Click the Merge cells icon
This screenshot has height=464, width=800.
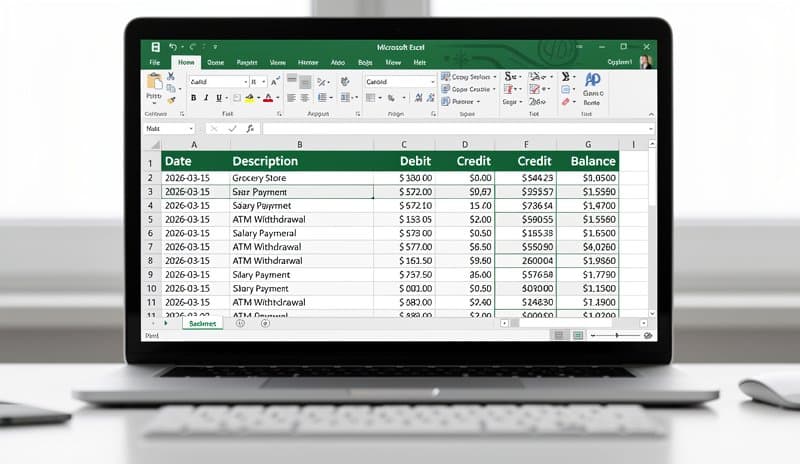(x=346, y=97)
